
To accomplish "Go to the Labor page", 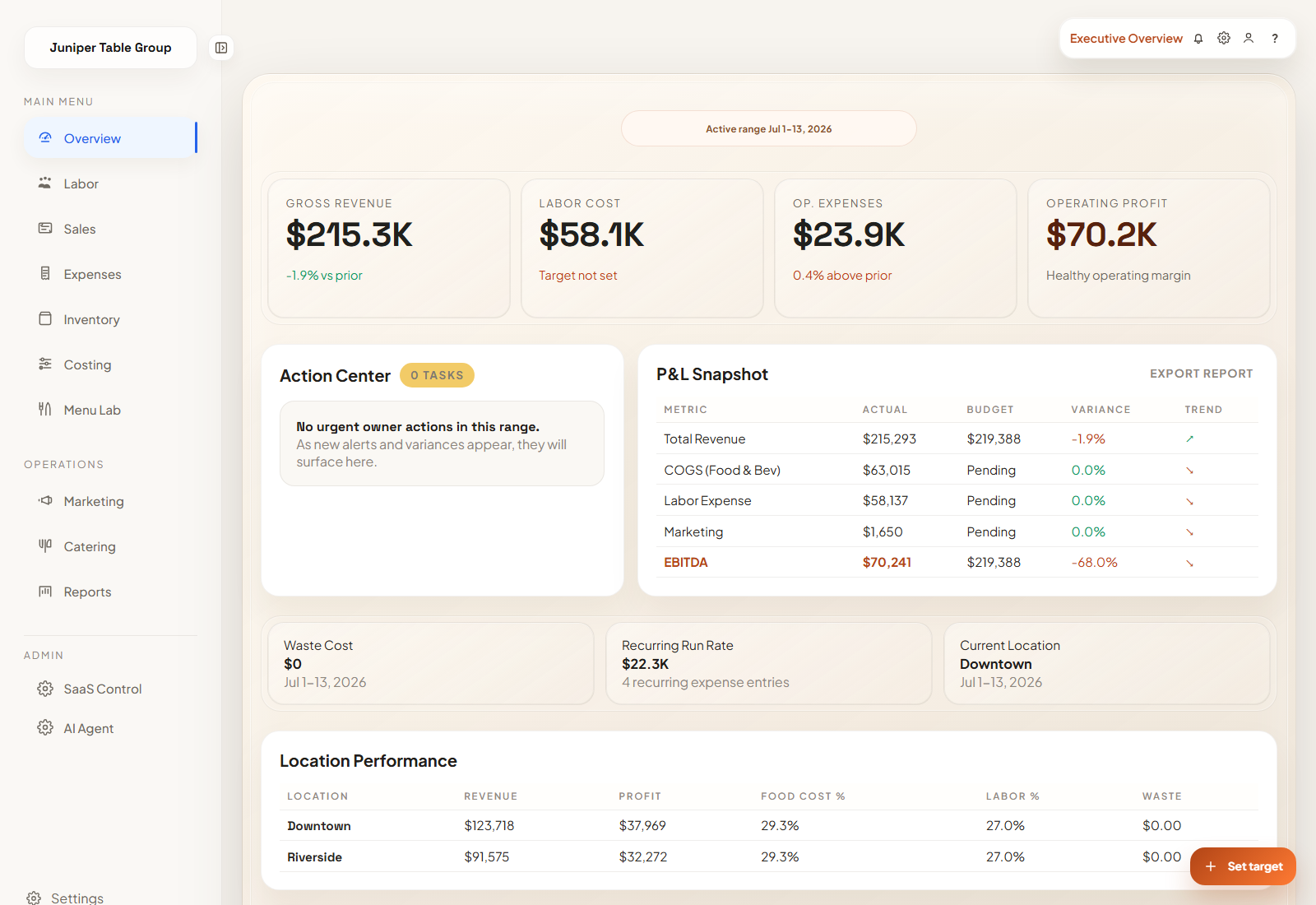I will point(111,183).
